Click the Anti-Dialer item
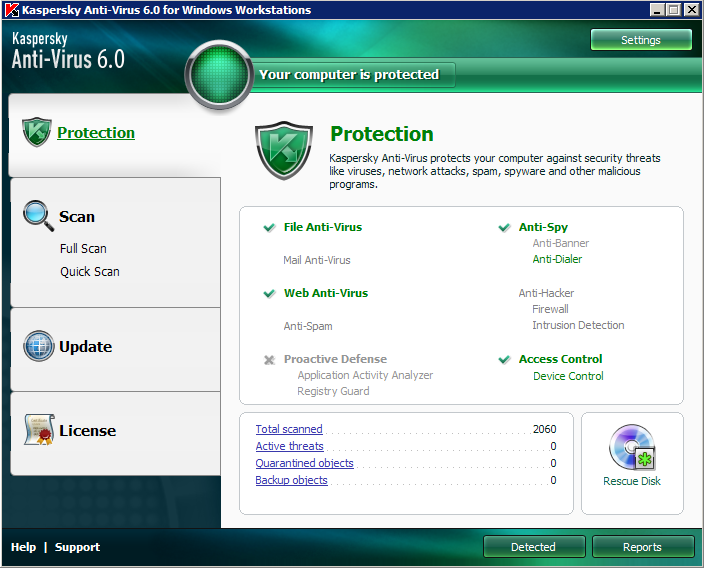 [x=557, y=260]
